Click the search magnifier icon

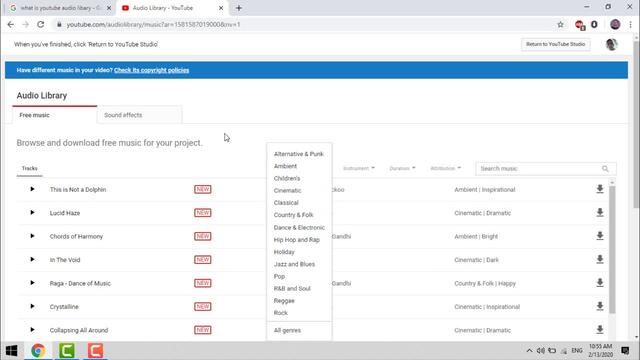pyautogui.click(x=605, y=169)
